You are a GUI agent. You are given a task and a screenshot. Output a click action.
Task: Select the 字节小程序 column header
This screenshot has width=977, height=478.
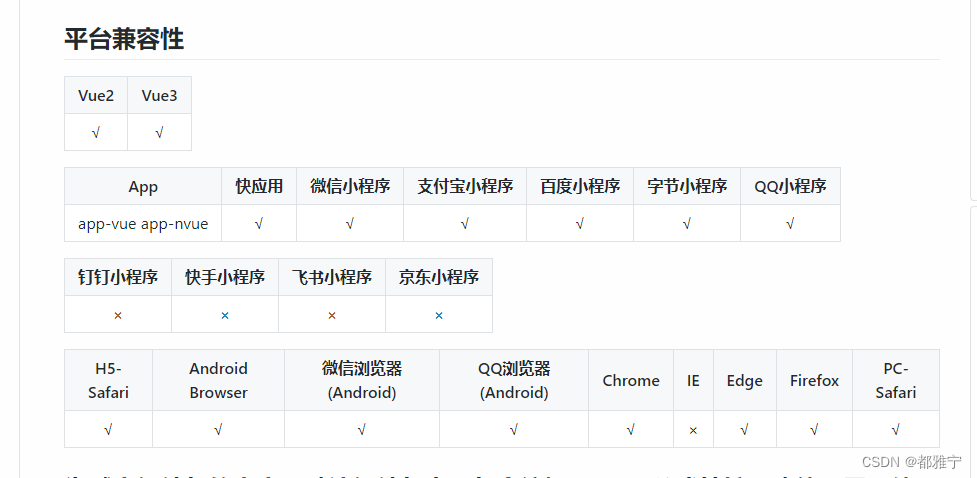tap(687, 186)
